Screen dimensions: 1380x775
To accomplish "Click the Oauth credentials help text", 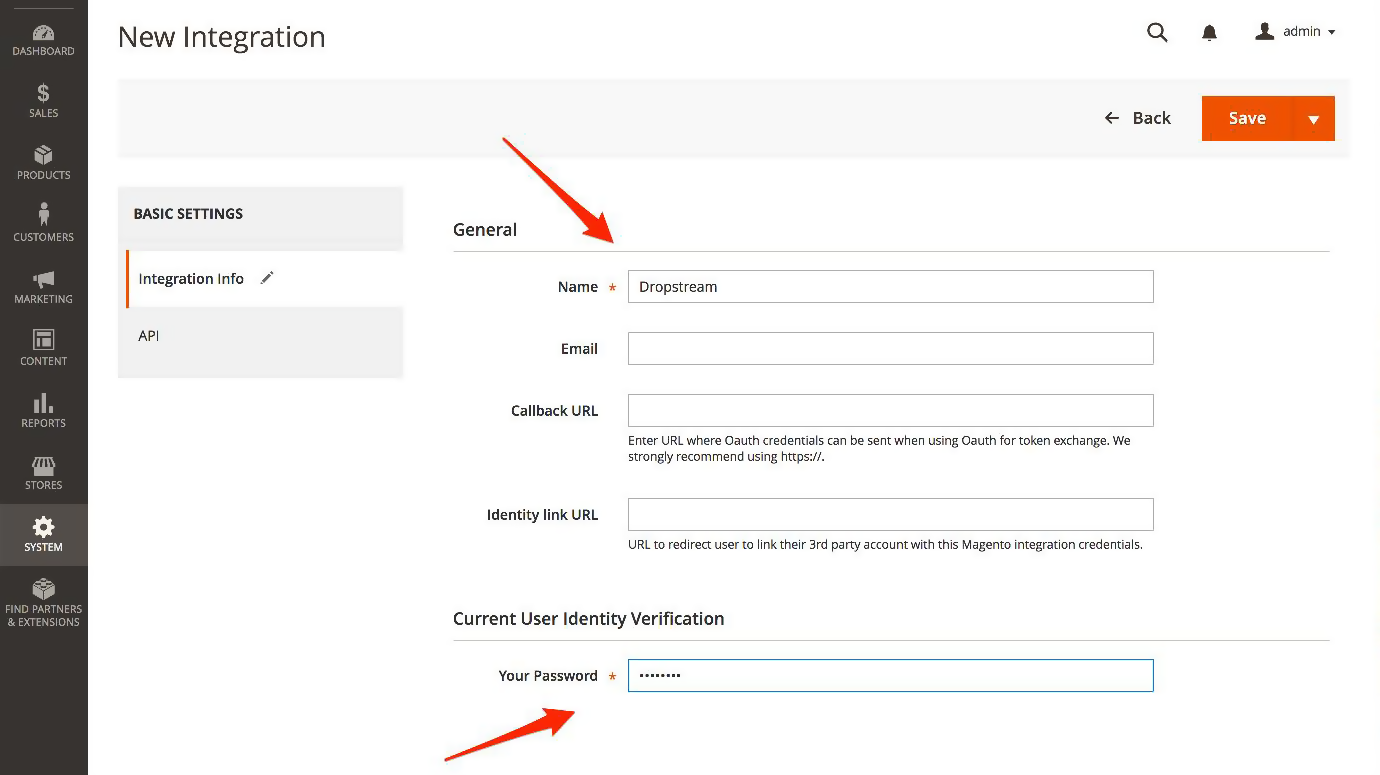I will (x=879, y=448).
